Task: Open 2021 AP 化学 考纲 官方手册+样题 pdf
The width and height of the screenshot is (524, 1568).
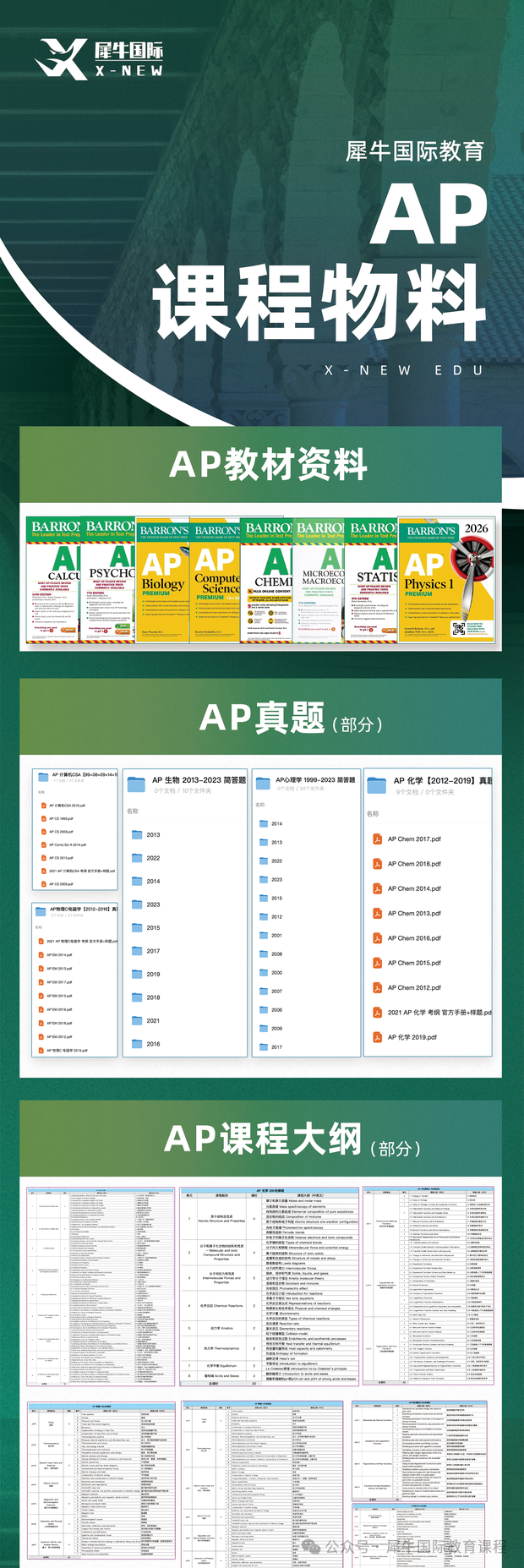Action: point(432,1012)
